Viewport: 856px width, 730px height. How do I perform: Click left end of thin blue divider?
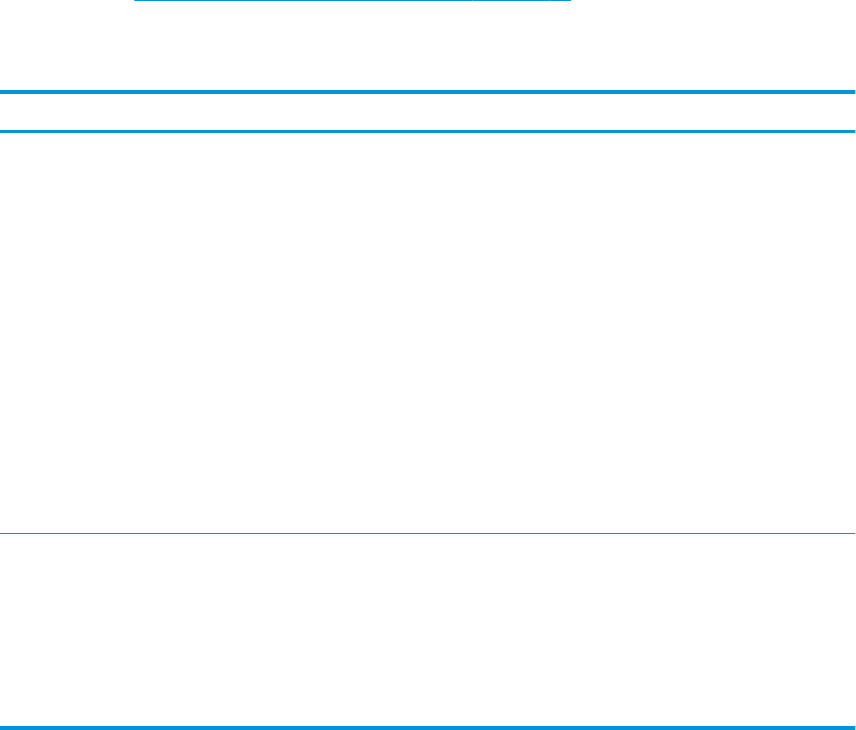point(2,533)
